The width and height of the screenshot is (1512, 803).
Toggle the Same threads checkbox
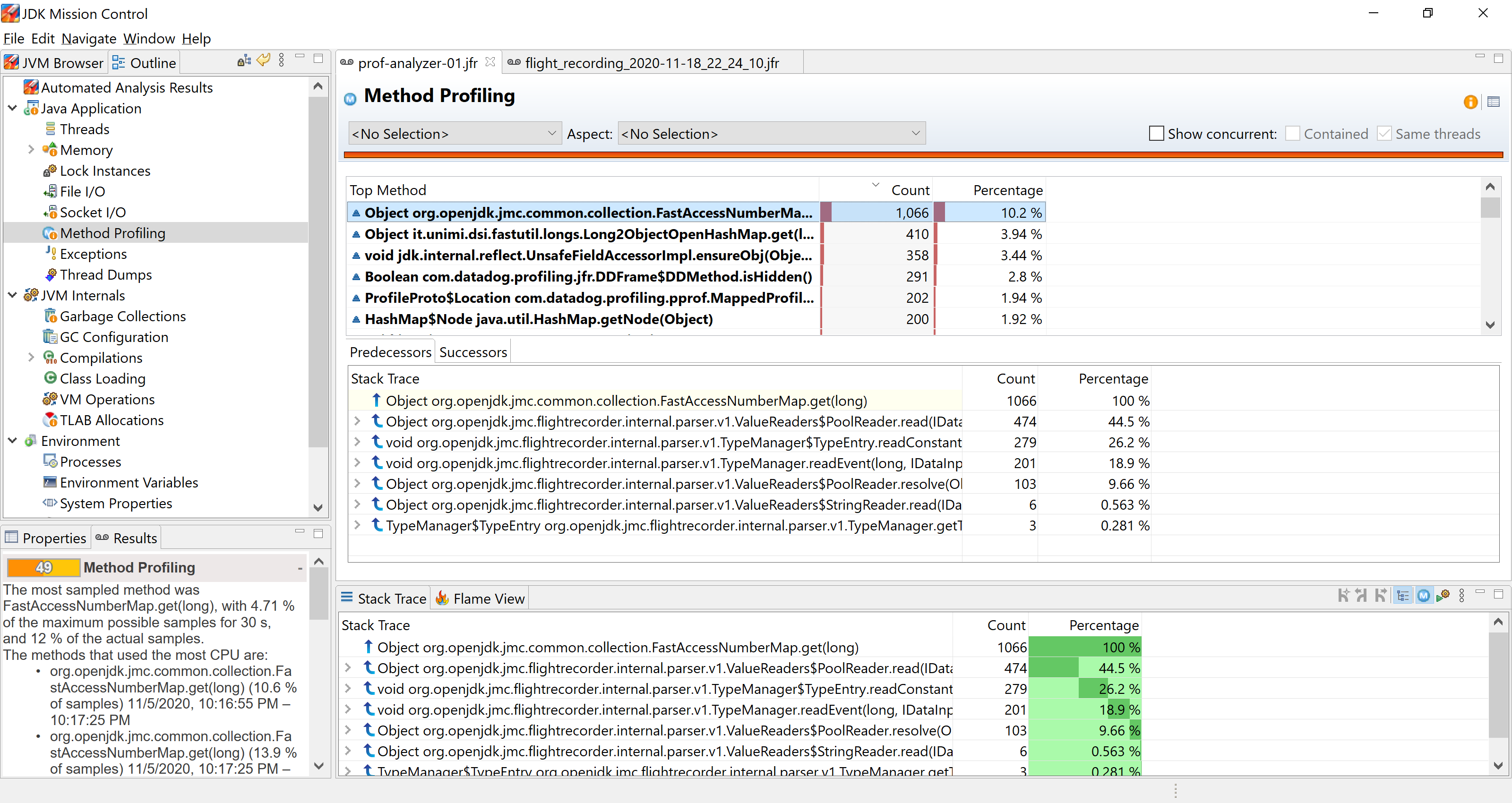tap(1384, 134)
